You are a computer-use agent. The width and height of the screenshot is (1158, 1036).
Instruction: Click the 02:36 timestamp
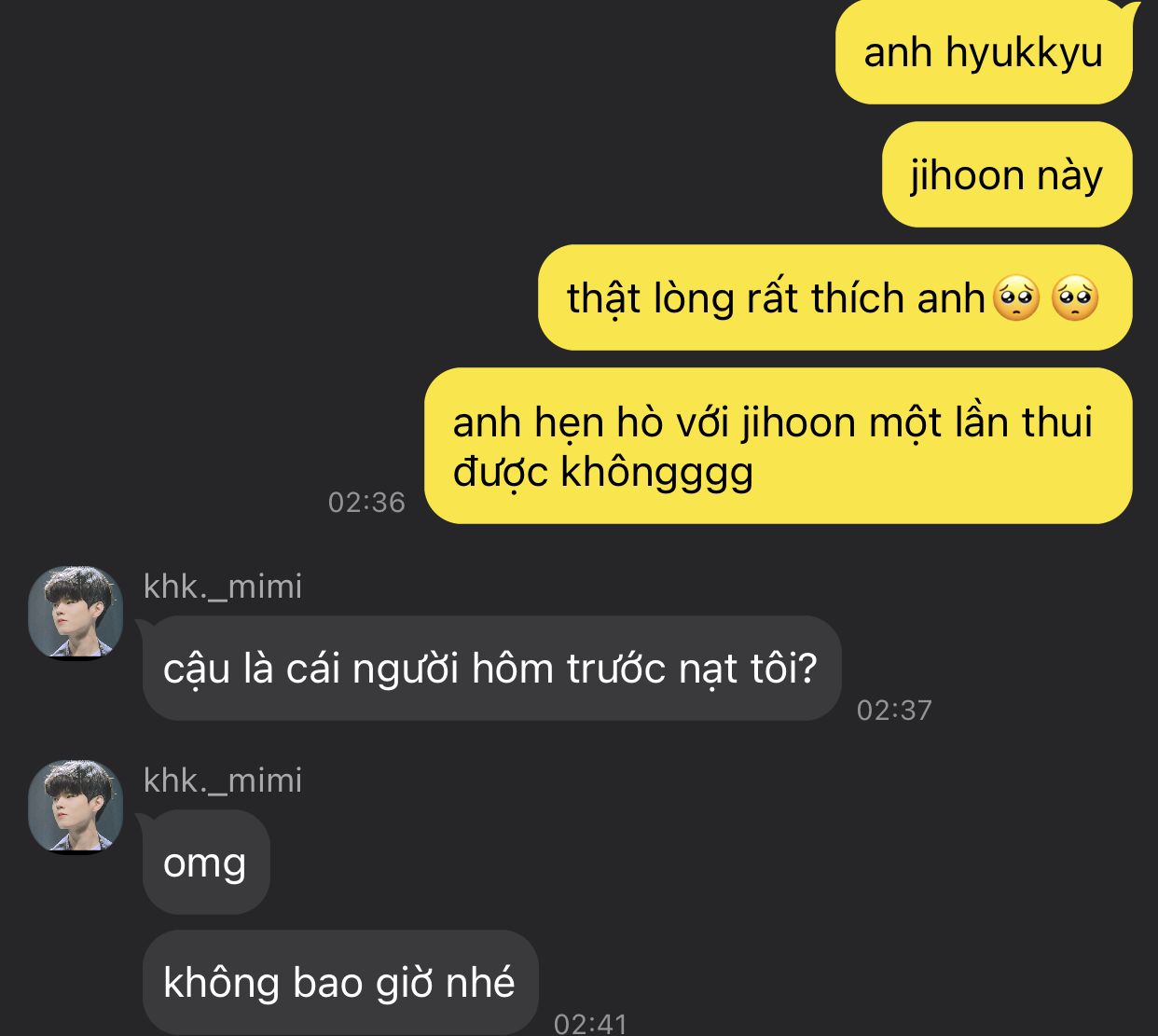click(366, 503)
